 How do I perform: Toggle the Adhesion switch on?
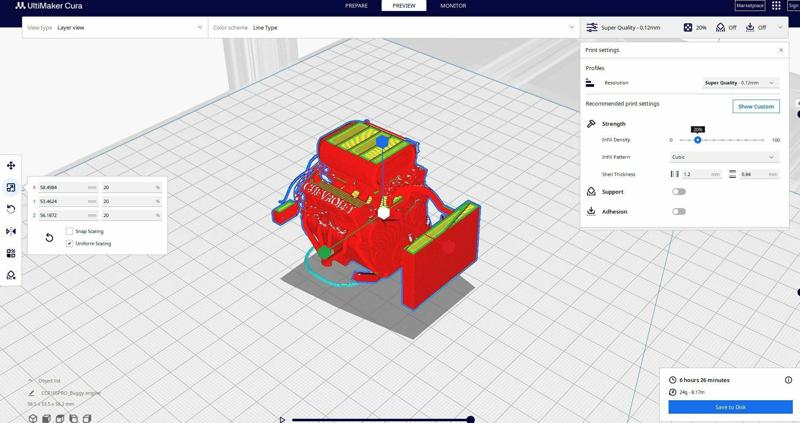tap(679, 211)
